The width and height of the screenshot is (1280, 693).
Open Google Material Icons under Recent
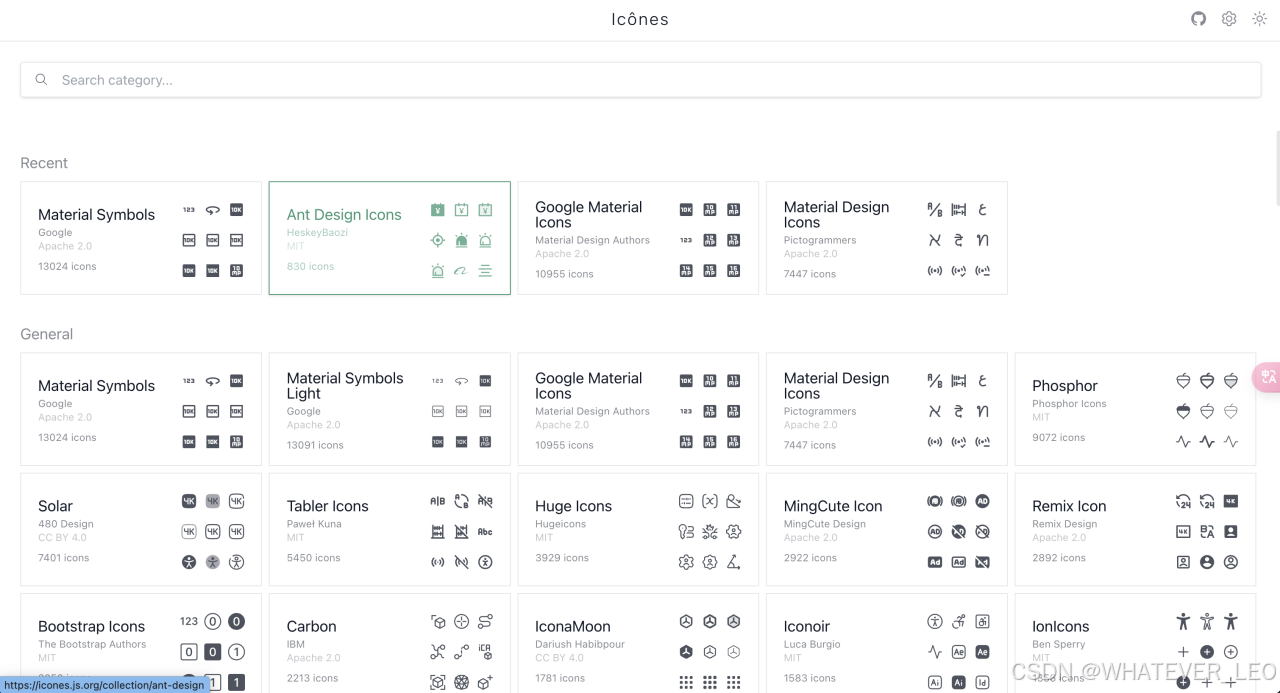click(x=638, y=238)
